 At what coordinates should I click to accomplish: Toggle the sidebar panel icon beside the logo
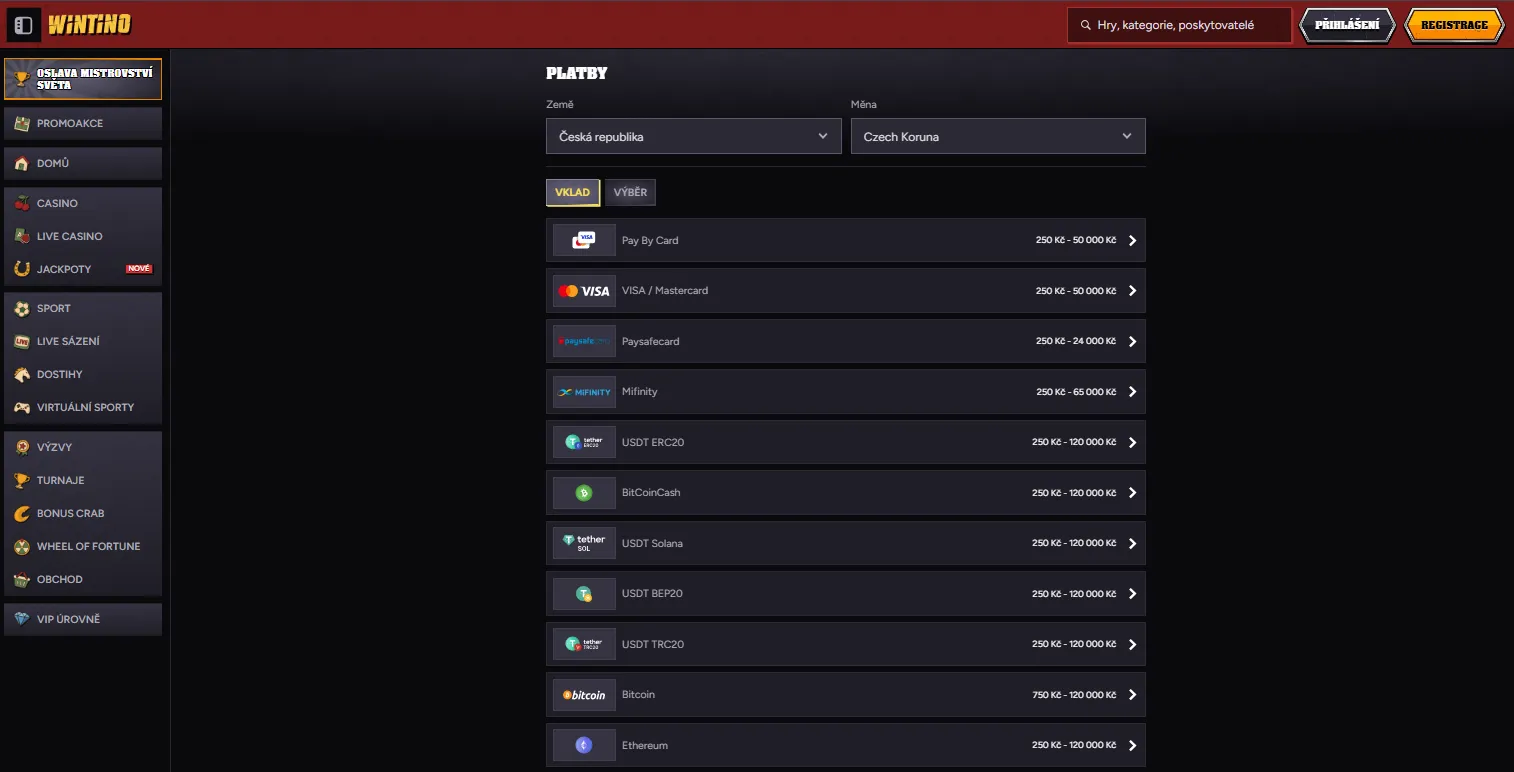click(x=24, y=24)
